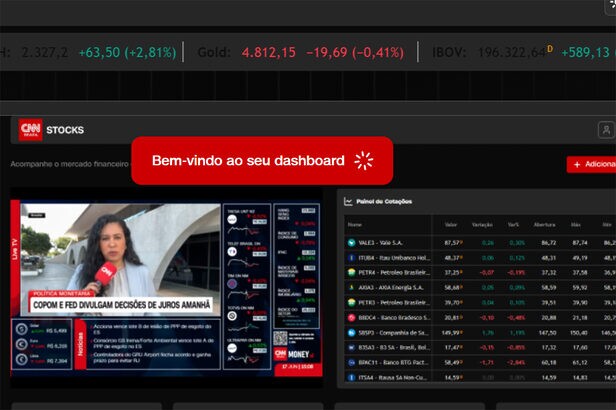Select the 'SBSP3 - Companhia de Sa...' row name
Image resolution: width=616 pixels, height=410 pixels.
pos(394,333)
